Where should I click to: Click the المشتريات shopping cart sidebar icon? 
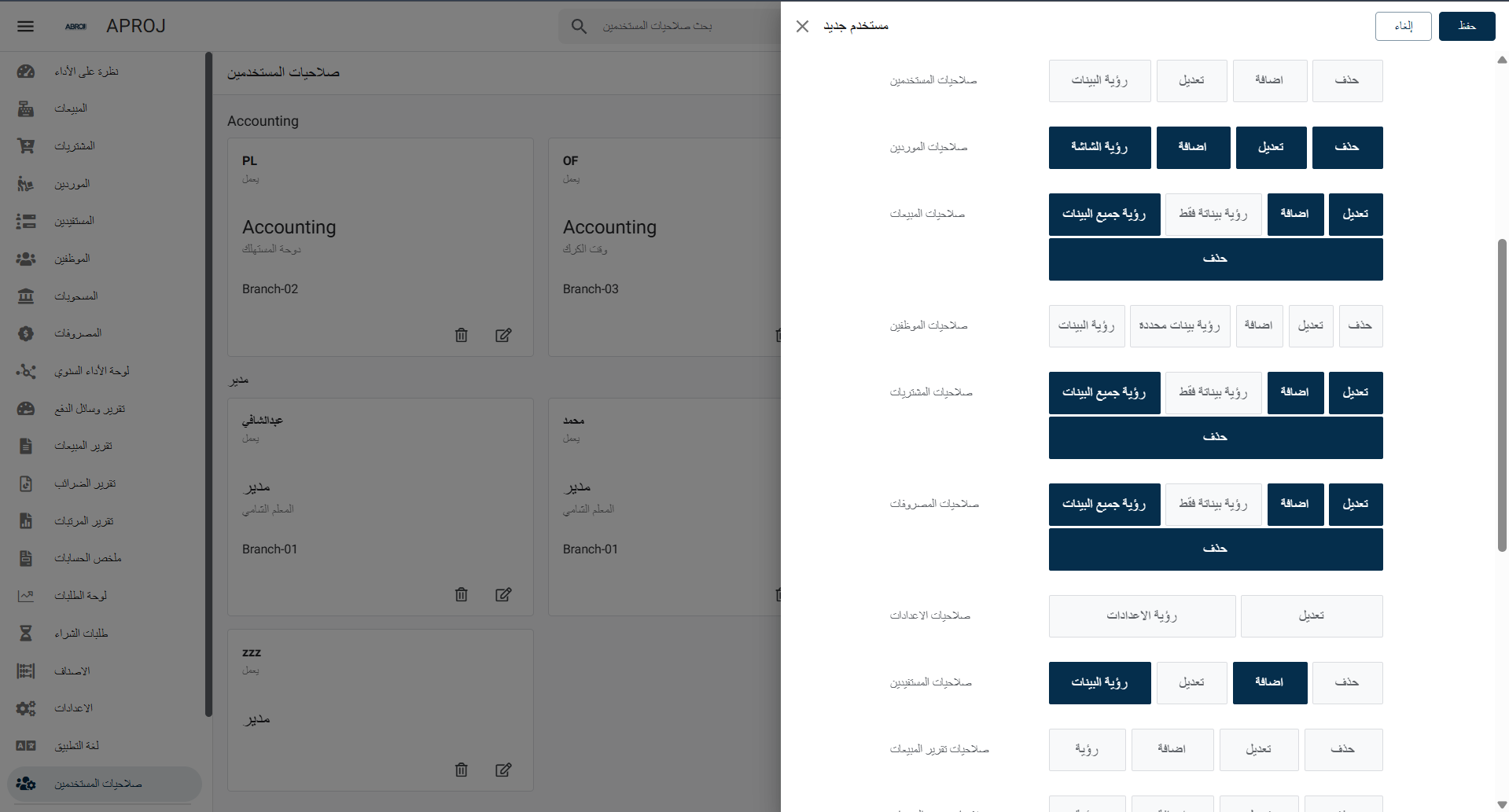click(26, 146)
